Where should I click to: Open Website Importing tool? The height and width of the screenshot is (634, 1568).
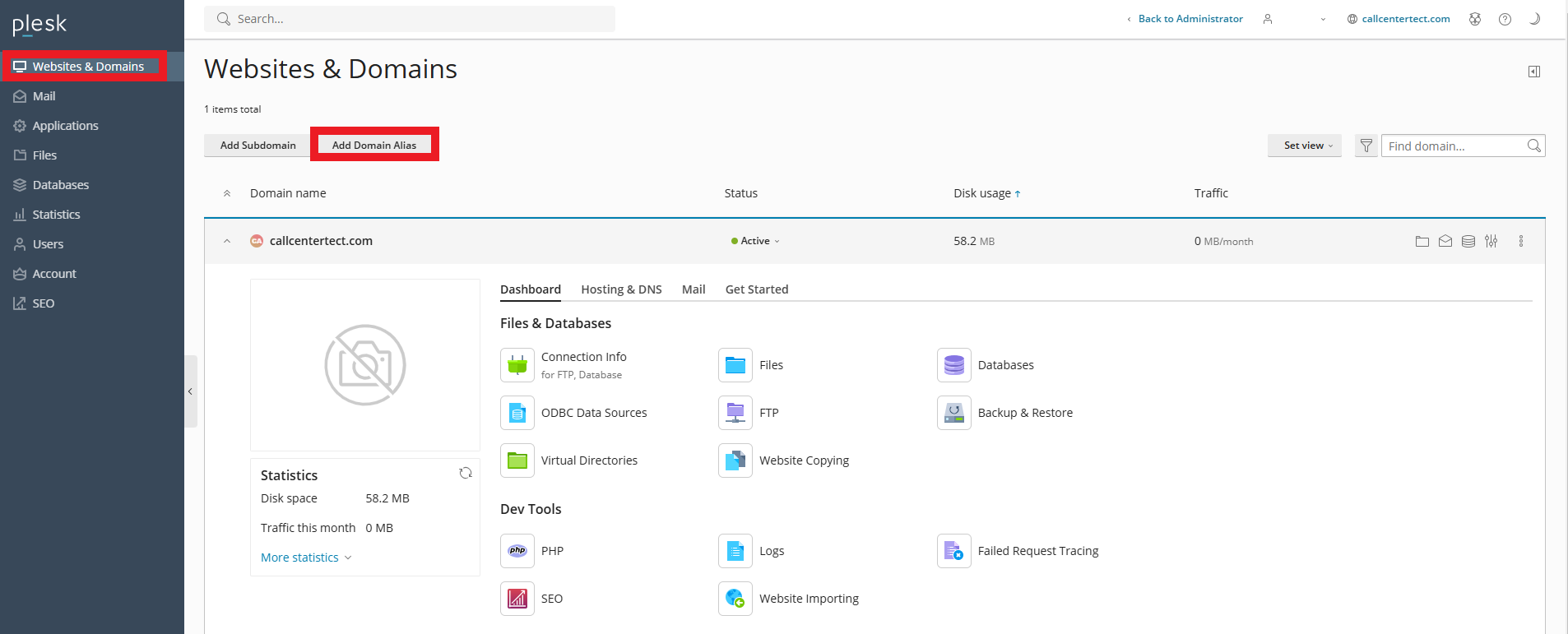pos(808,599)
